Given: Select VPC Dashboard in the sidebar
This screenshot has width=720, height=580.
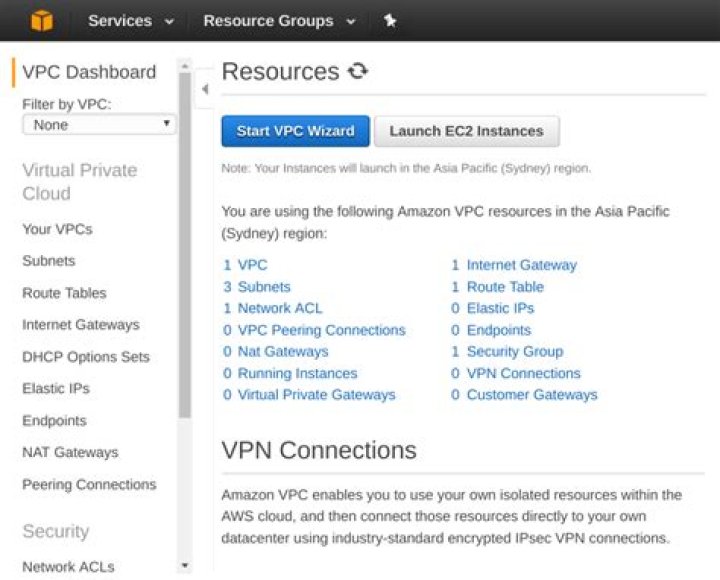Looking at the screenshot, I should (x=89, y=72).
